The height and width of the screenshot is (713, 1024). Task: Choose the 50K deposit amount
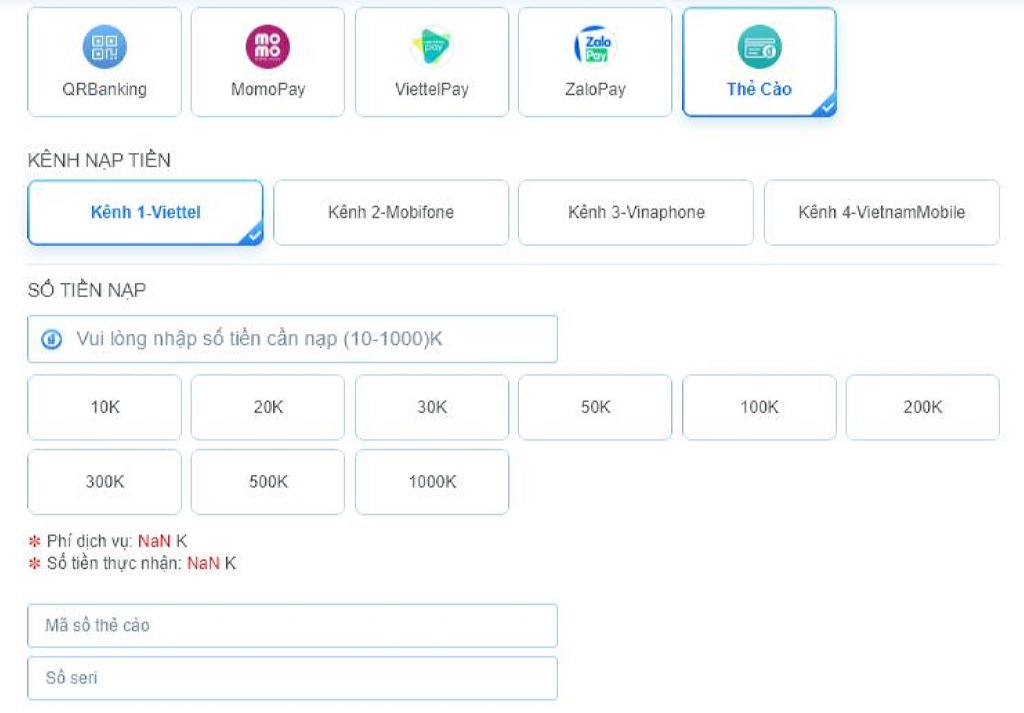[595, 407]
